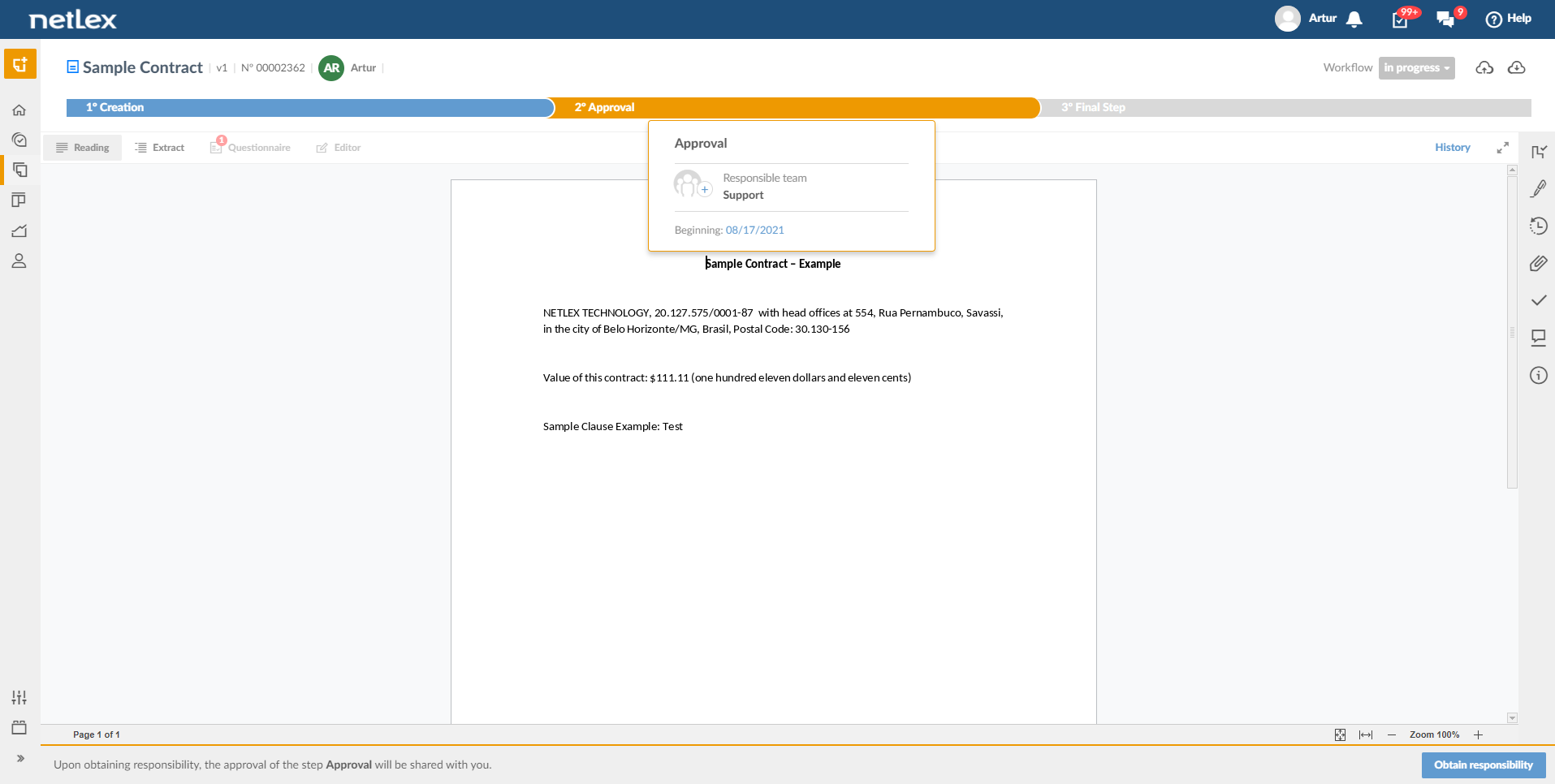
Task: Click the notifications bell icon
Action: [1354, 19]
